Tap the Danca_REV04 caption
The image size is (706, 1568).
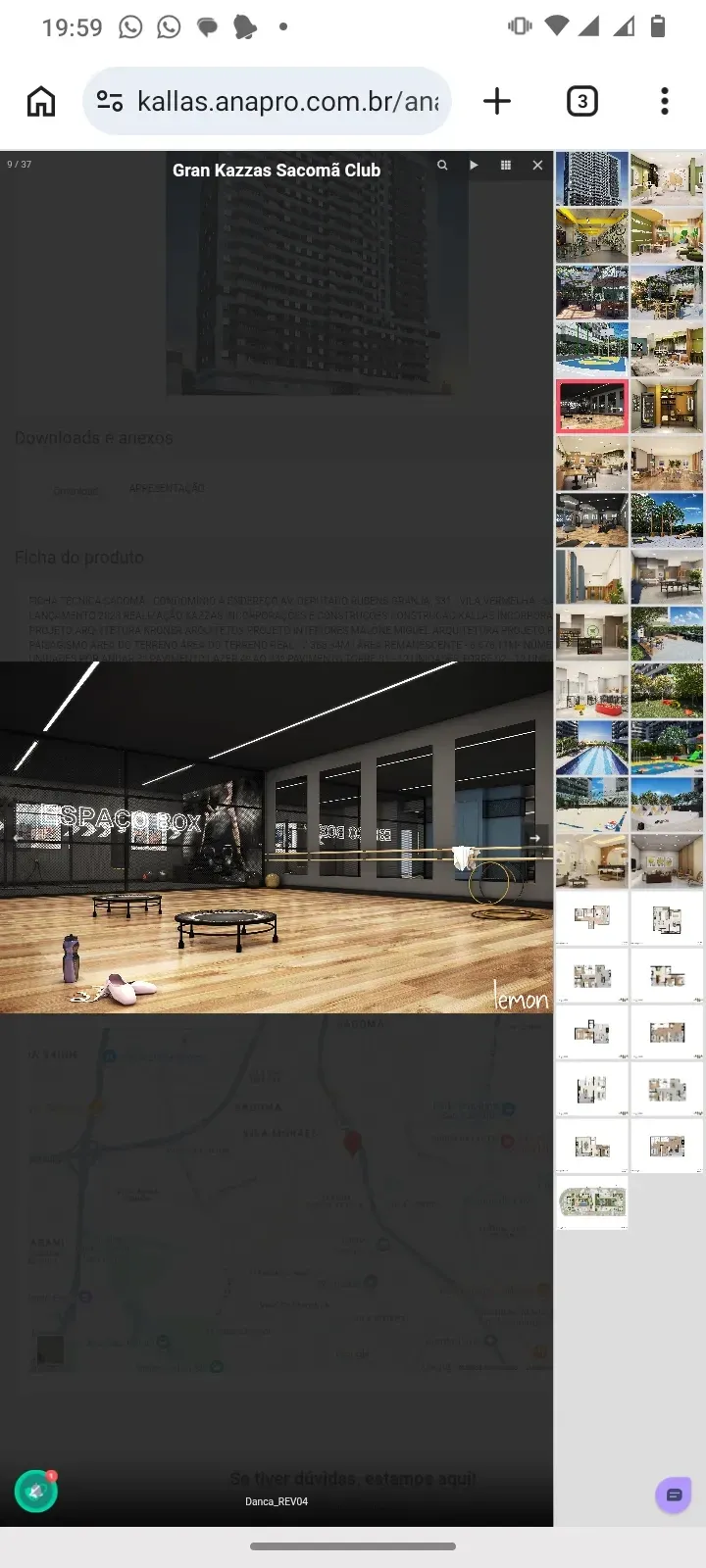277,1501
